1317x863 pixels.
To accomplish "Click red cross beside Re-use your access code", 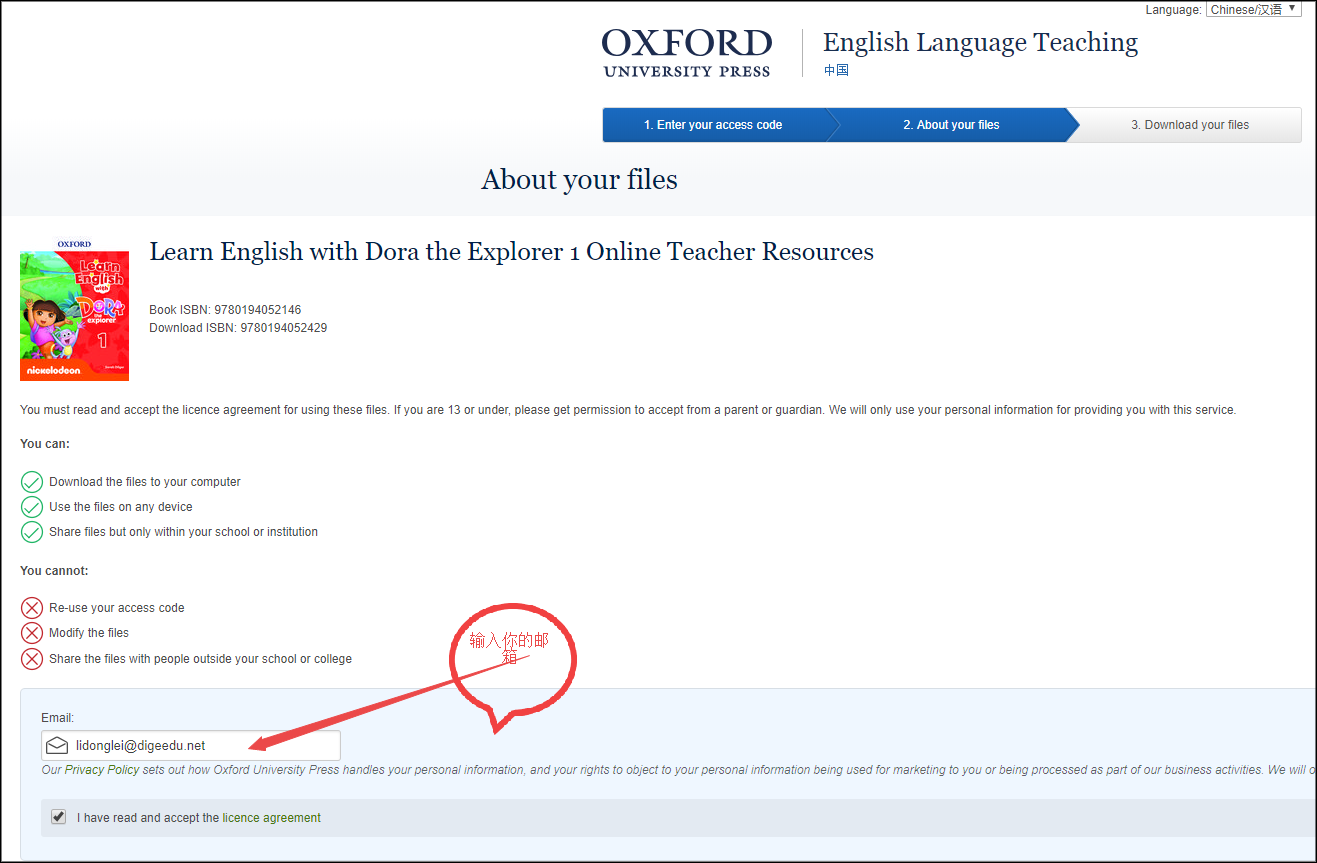I will [32, 608].
